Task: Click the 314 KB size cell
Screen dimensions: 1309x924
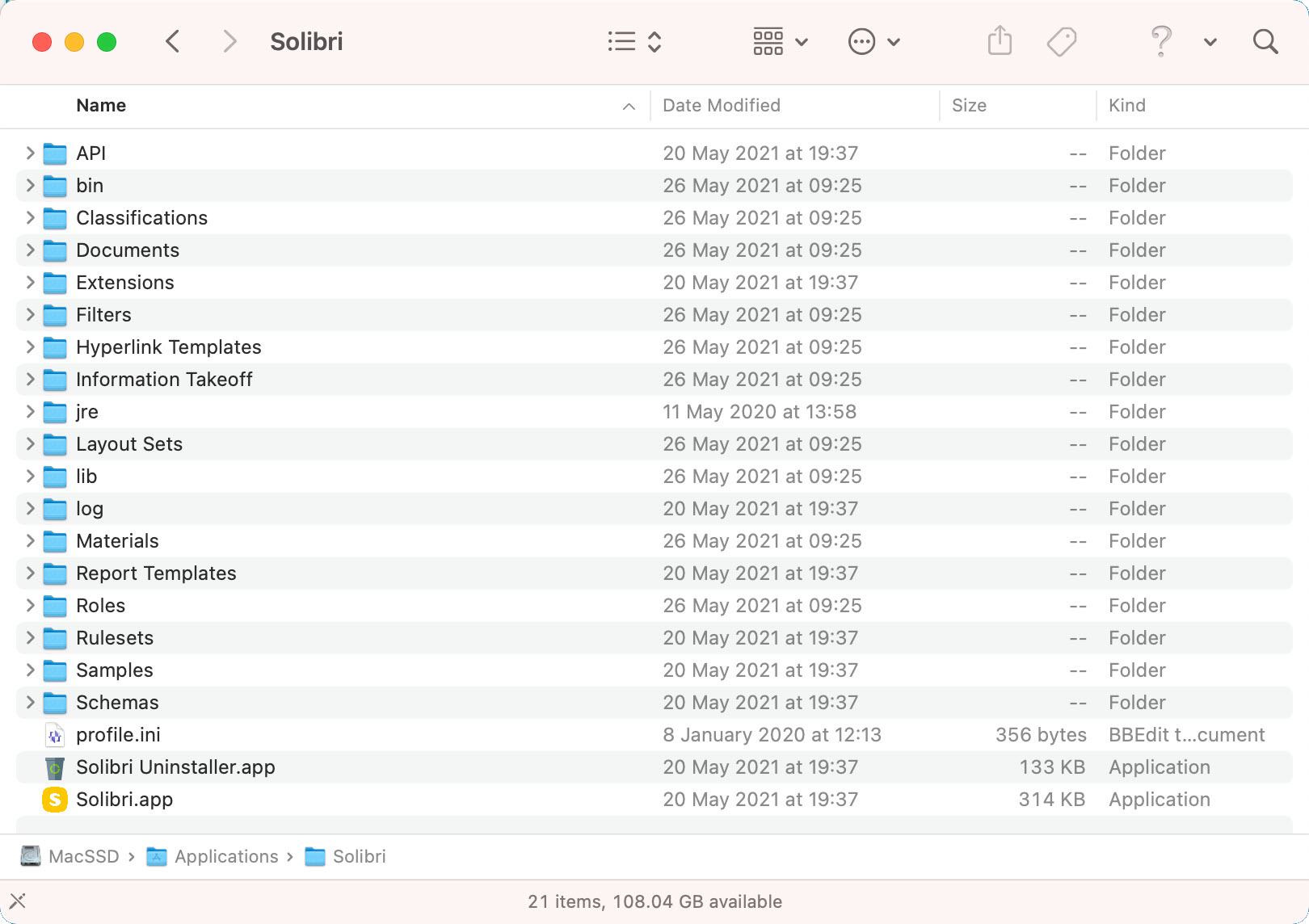Action: pyautogui.click(x=1052, y=799)
